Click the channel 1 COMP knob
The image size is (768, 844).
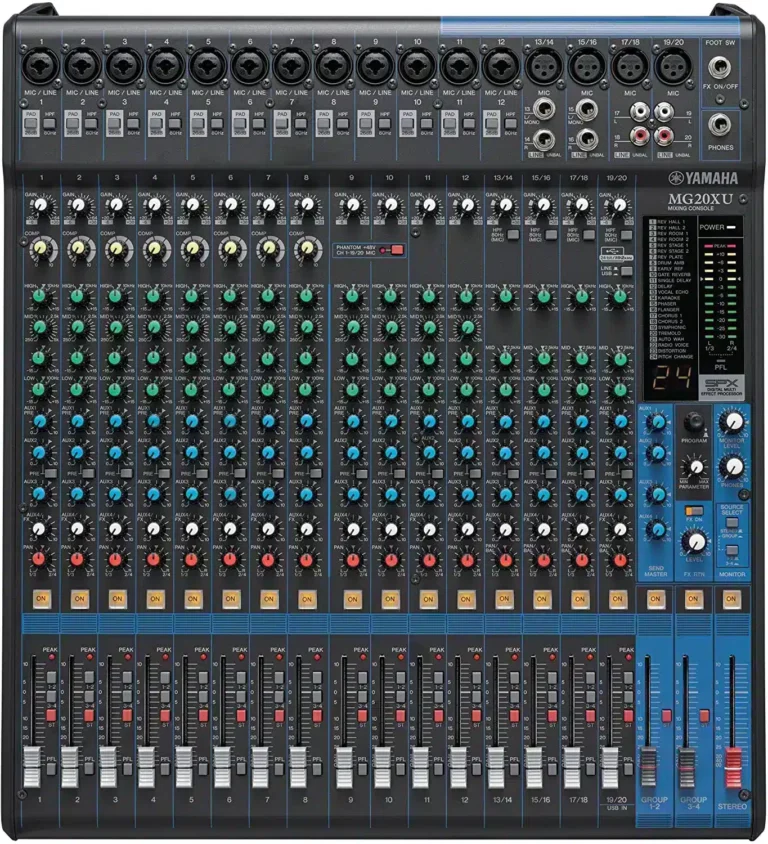click(x=40, y=249)
